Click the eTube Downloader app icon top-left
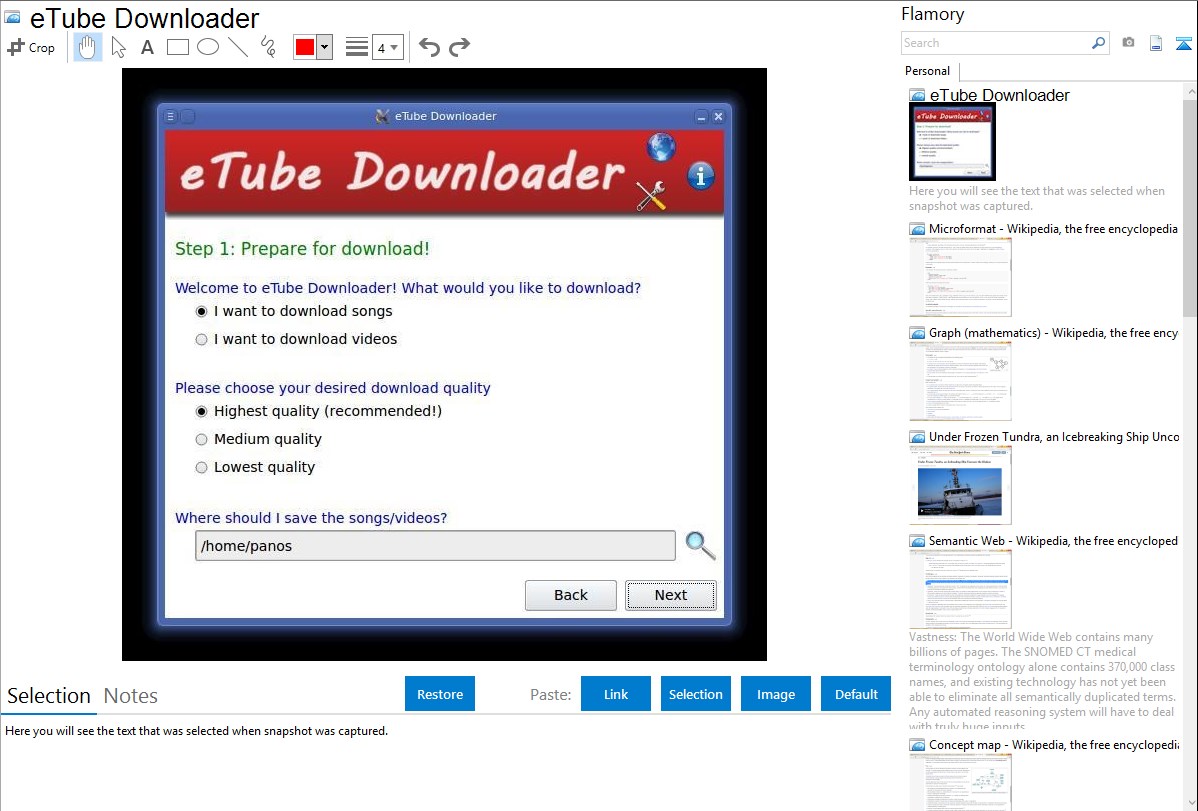Viewport: 1198px width, 811px height. point(12,17)
